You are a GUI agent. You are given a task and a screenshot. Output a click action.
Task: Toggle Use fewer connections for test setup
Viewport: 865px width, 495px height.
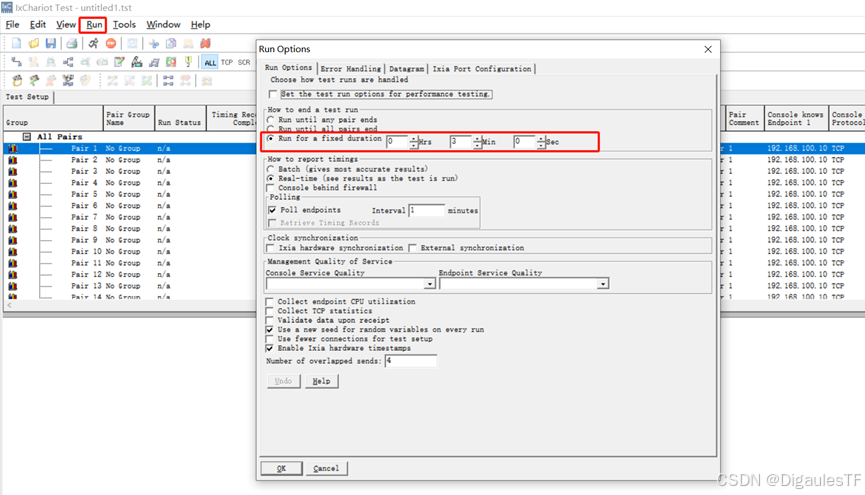pos(270,339)
